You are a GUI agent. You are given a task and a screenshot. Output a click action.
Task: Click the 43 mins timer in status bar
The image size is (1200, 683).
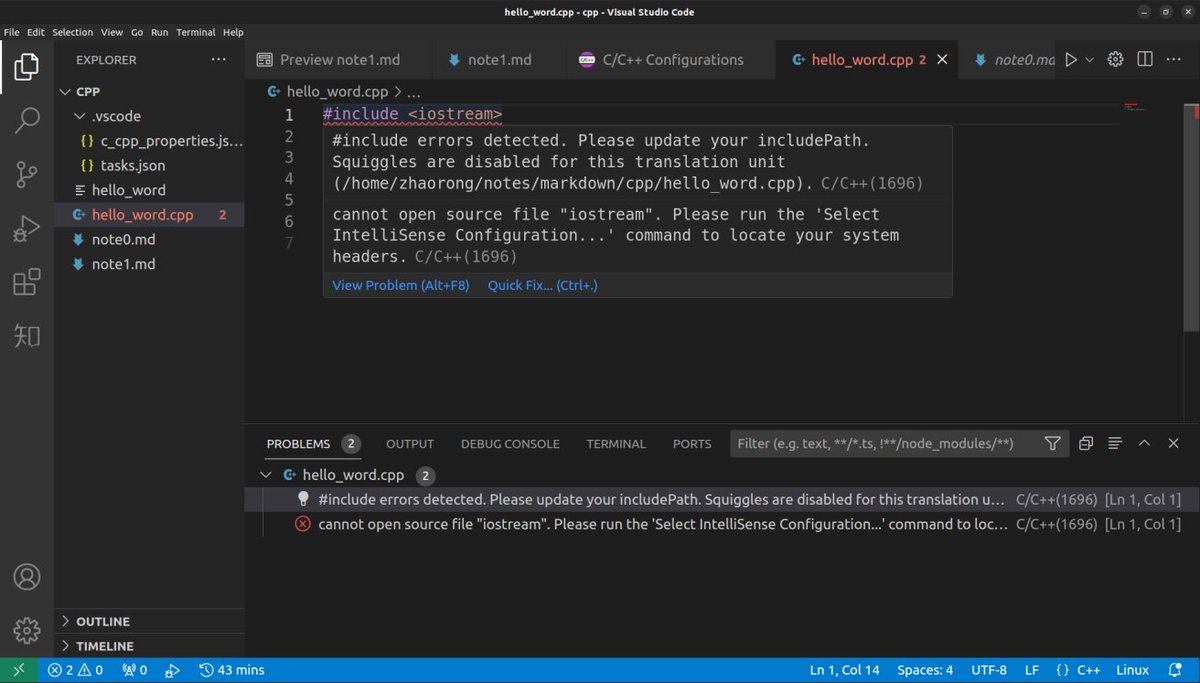(232, 670)
